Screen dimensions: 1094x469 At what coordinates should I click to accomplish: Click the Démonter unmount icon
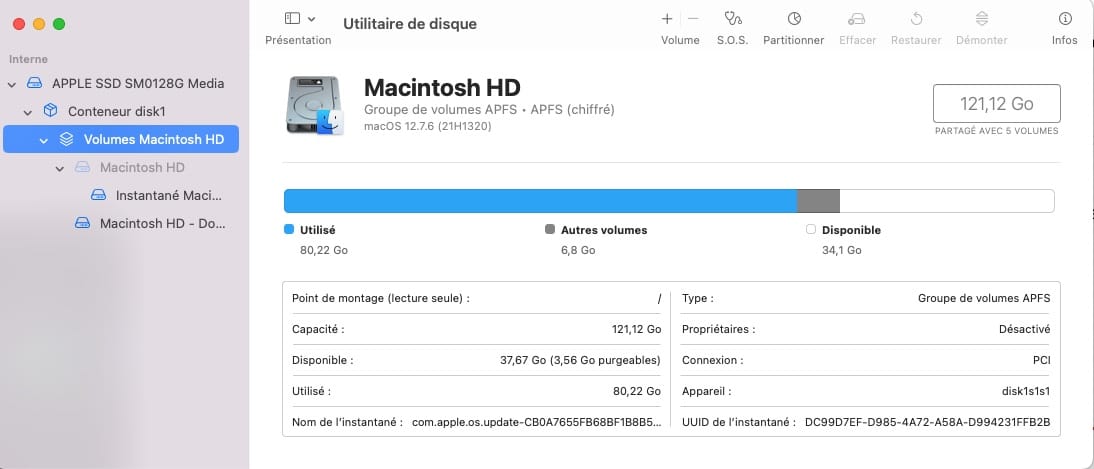click(981, 19)
